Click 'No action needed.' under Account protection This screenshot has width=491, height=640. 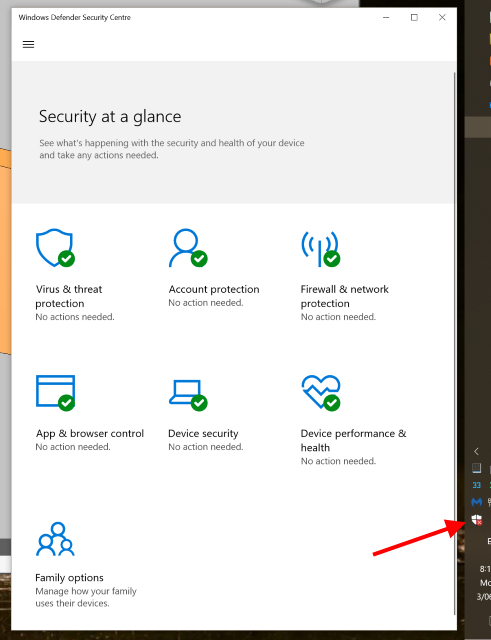[x=206, y=302]
